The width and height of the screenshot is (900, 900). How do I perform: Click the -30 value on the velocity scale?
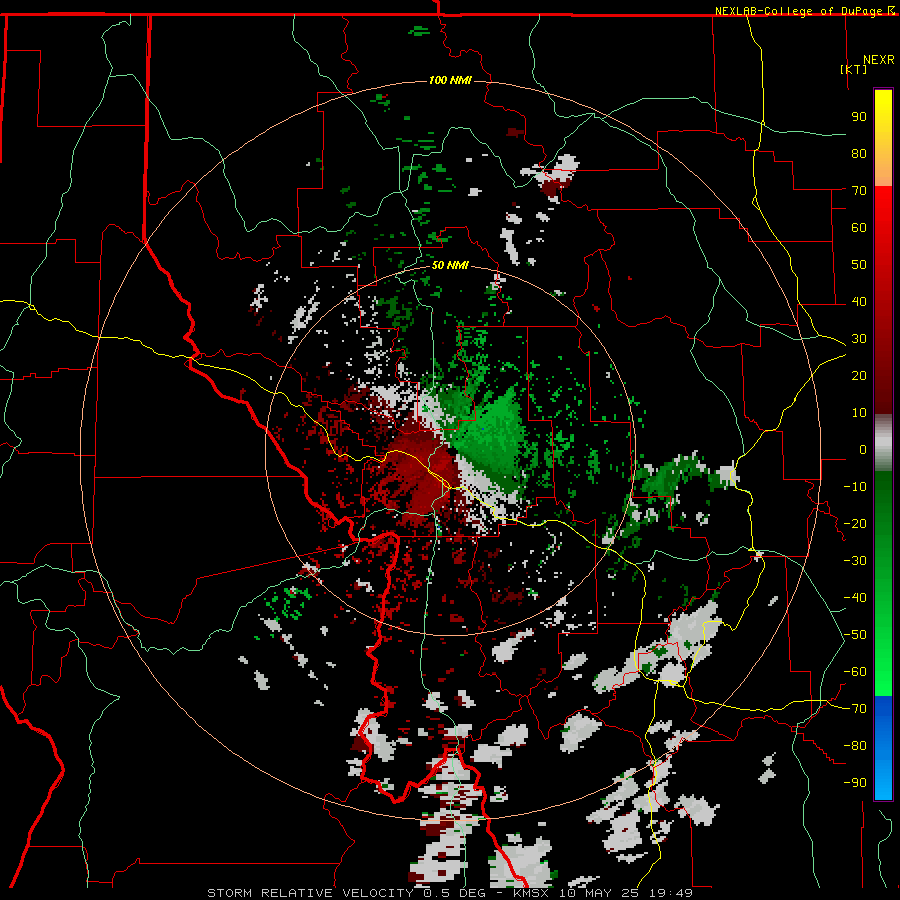pos(855,561)
